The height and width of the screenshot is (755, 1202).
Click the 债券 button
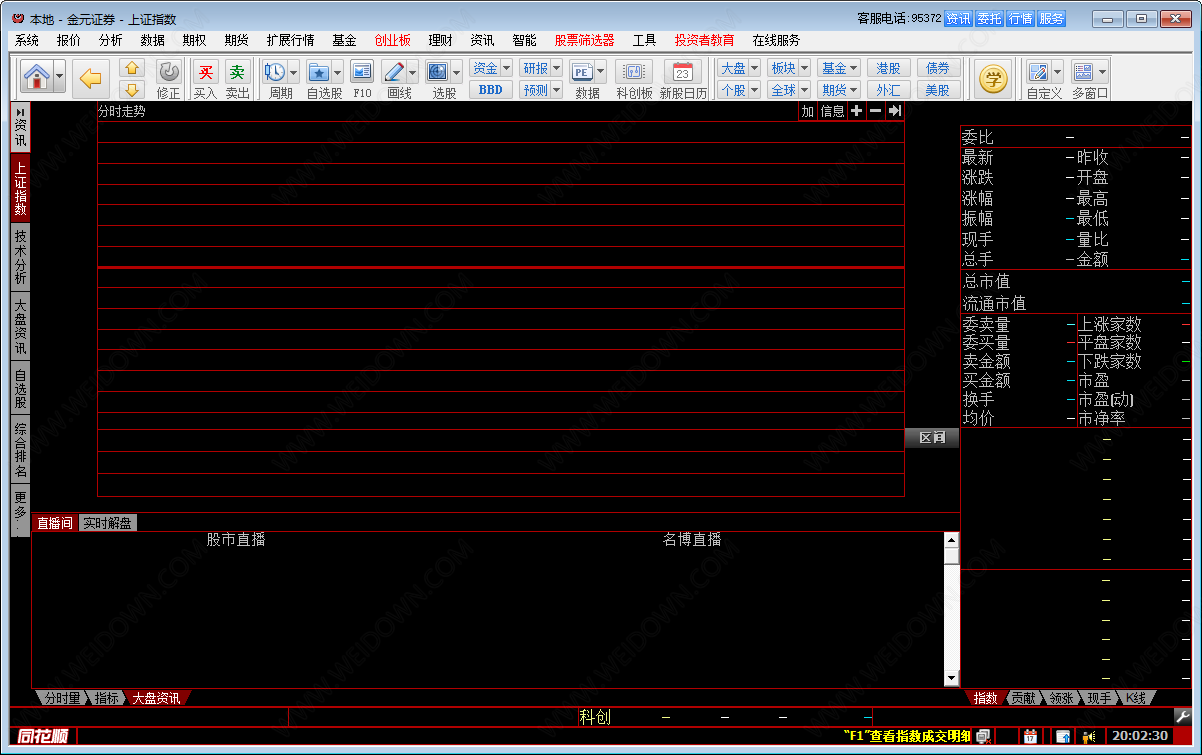click(x=938, y=68)
